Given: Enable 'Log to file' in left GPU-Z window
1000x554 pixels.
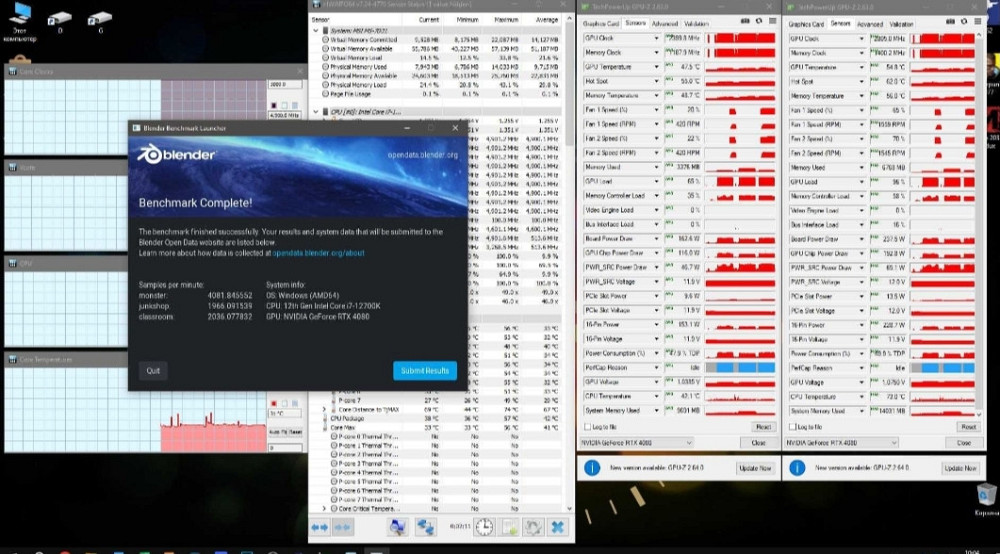Looking at the screenshot, I should point(588,427).
